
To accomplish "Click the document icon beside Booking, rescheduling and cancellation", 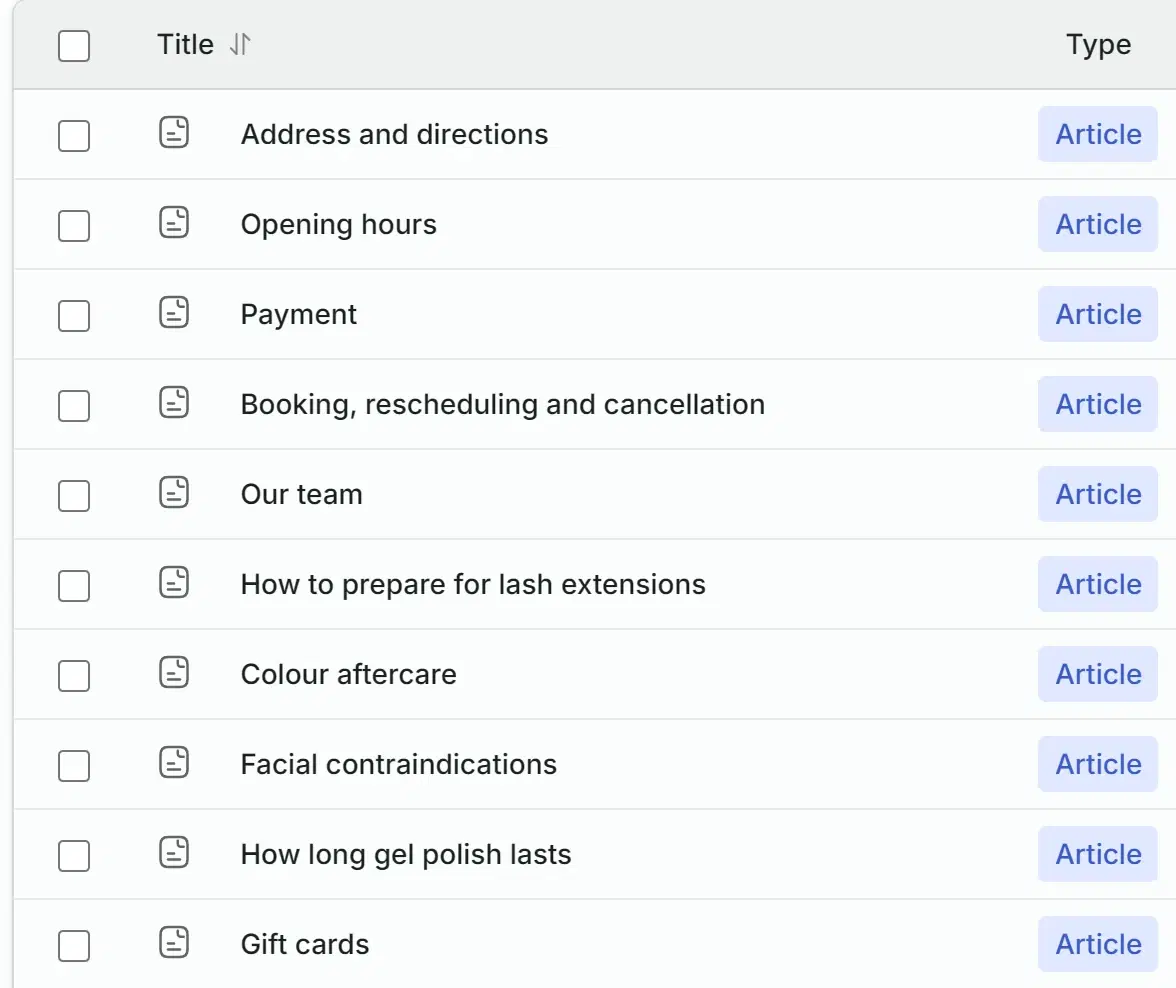I will [x=174, y=403].
